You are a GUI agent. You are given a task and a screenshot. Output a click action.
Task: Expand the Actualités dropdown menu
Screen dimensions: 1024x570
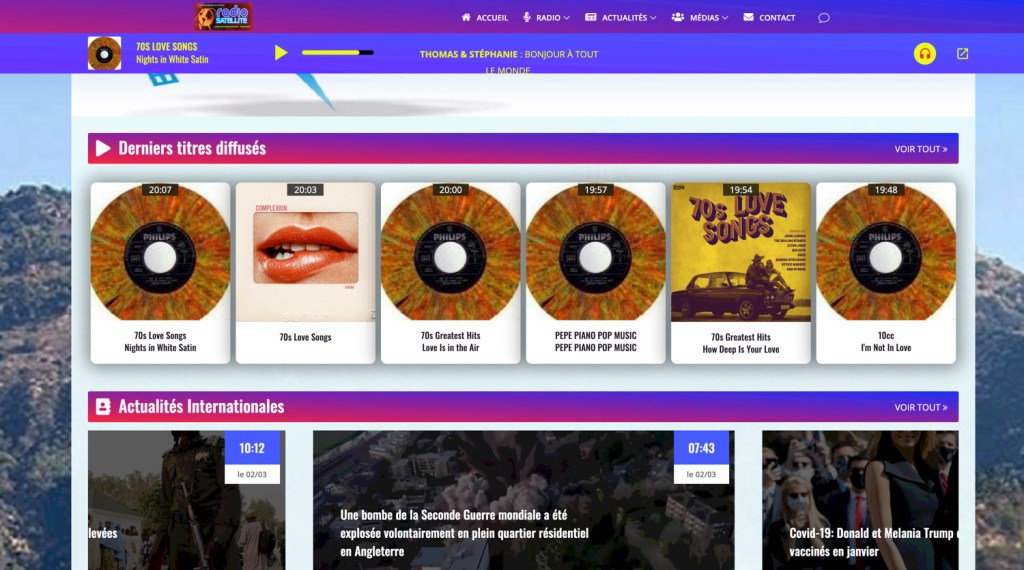click(621, 18)
